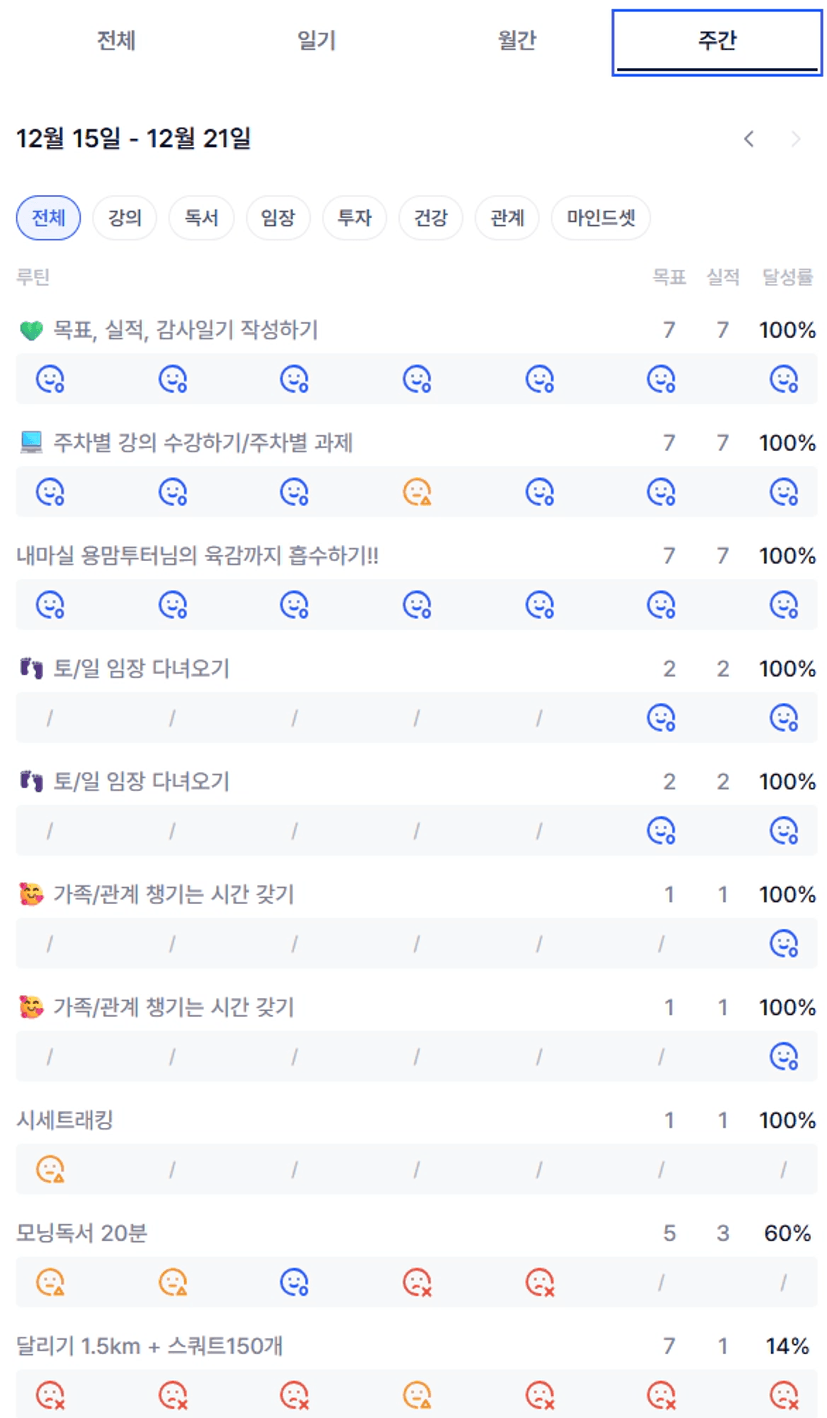Switch to the 월간 tab
The width and height of the screenshot is (827, 1418).
tap(517, 41)
